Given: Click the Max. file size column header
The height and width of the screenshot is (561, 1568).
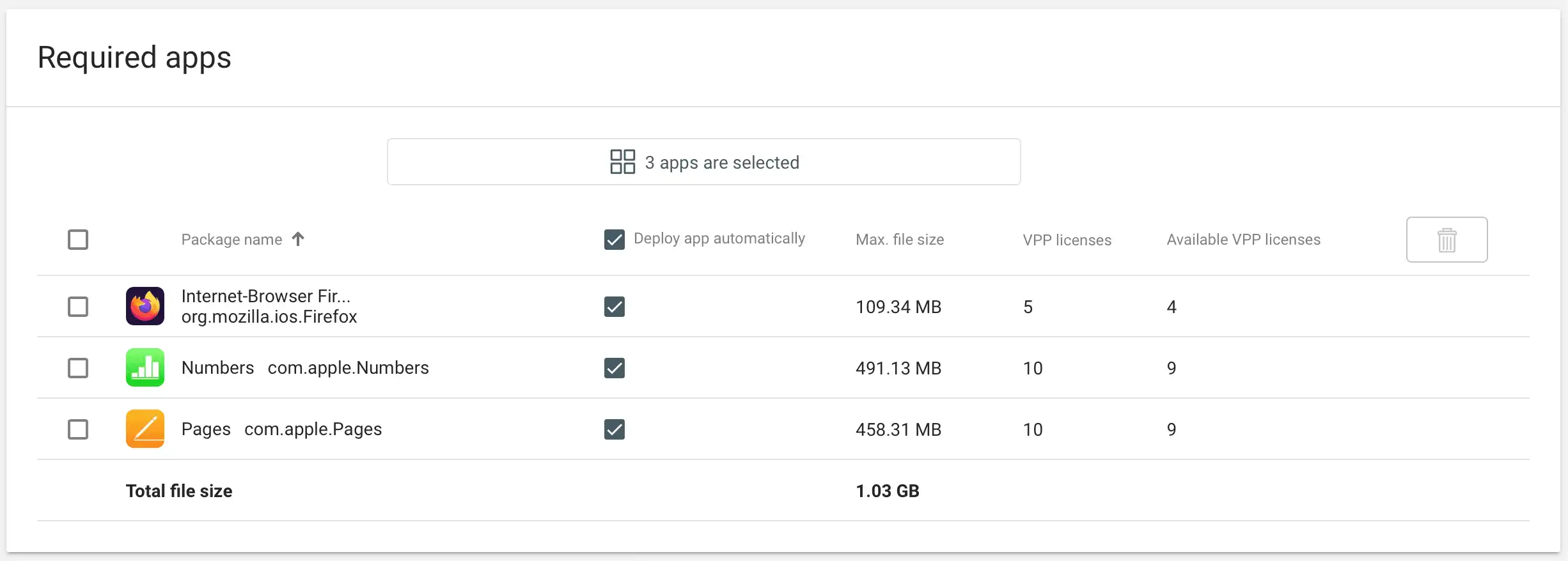Looking at the screenshot, I should coord(900,240).
